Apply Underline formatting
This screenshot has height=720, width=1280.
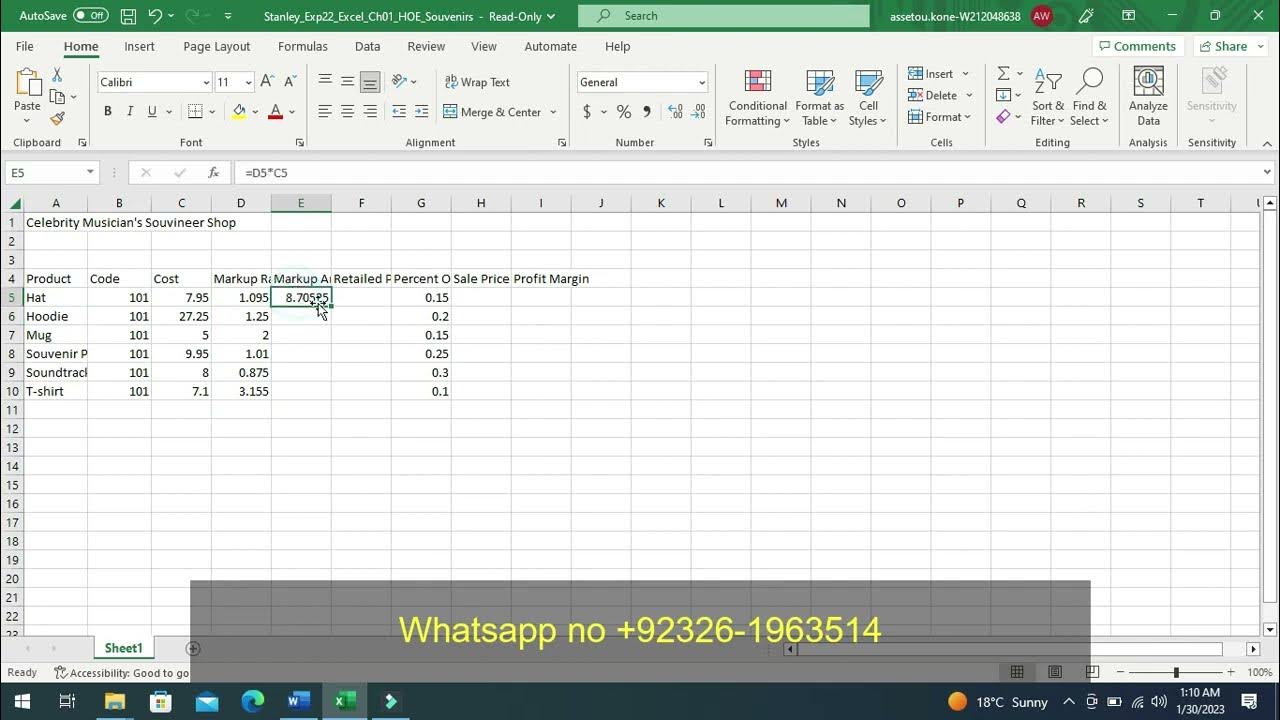point(152,112)
